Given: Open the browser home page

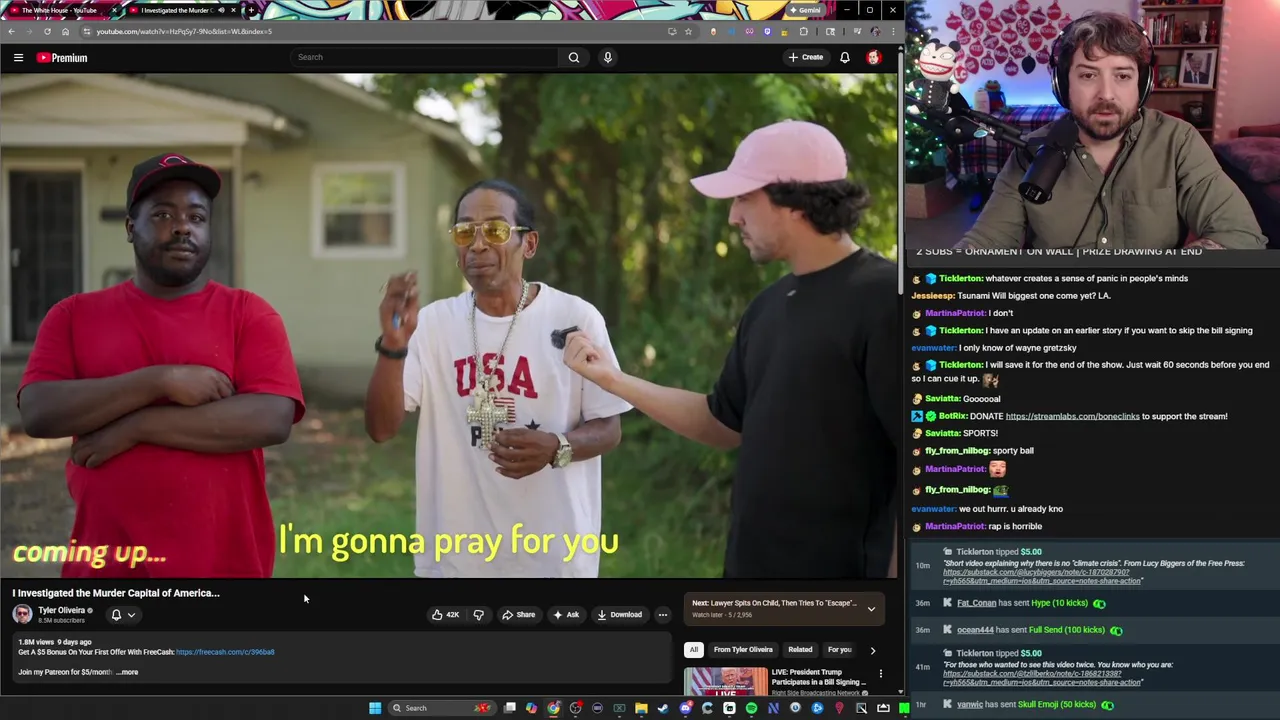Looking at the screenshot, I should [65, 31].
